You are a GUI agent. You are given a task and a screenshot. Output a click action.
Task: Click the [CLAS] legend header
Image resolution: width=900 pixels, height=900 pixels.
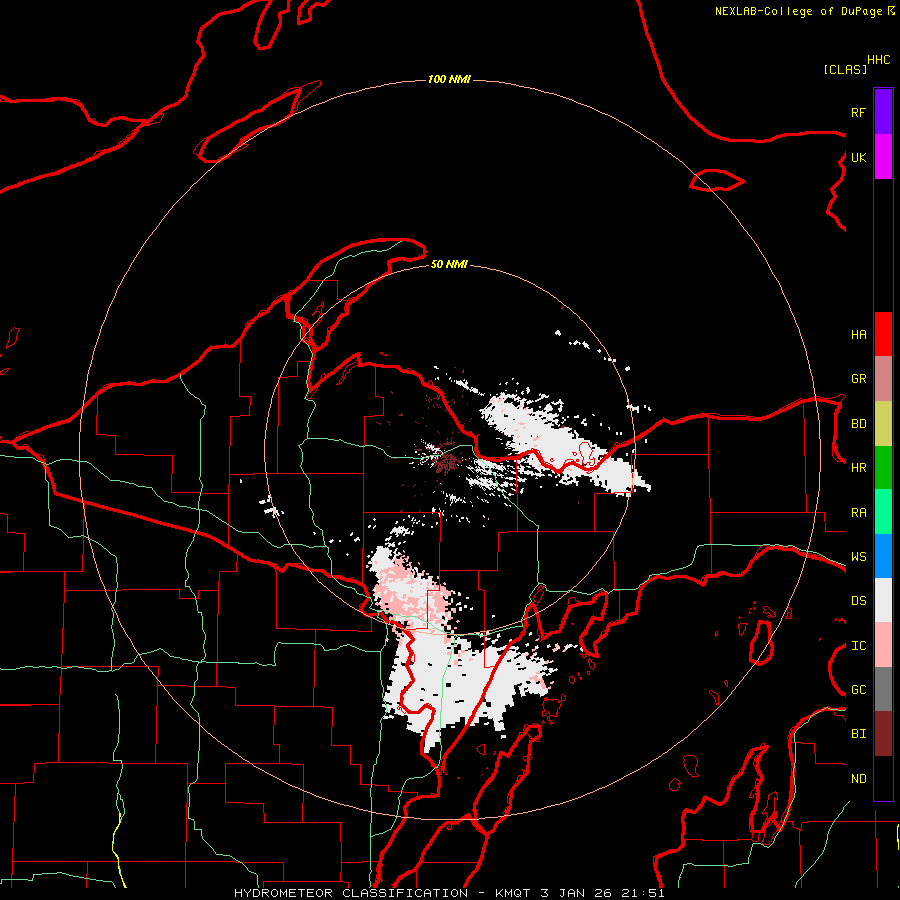click(x=845, y=70)
